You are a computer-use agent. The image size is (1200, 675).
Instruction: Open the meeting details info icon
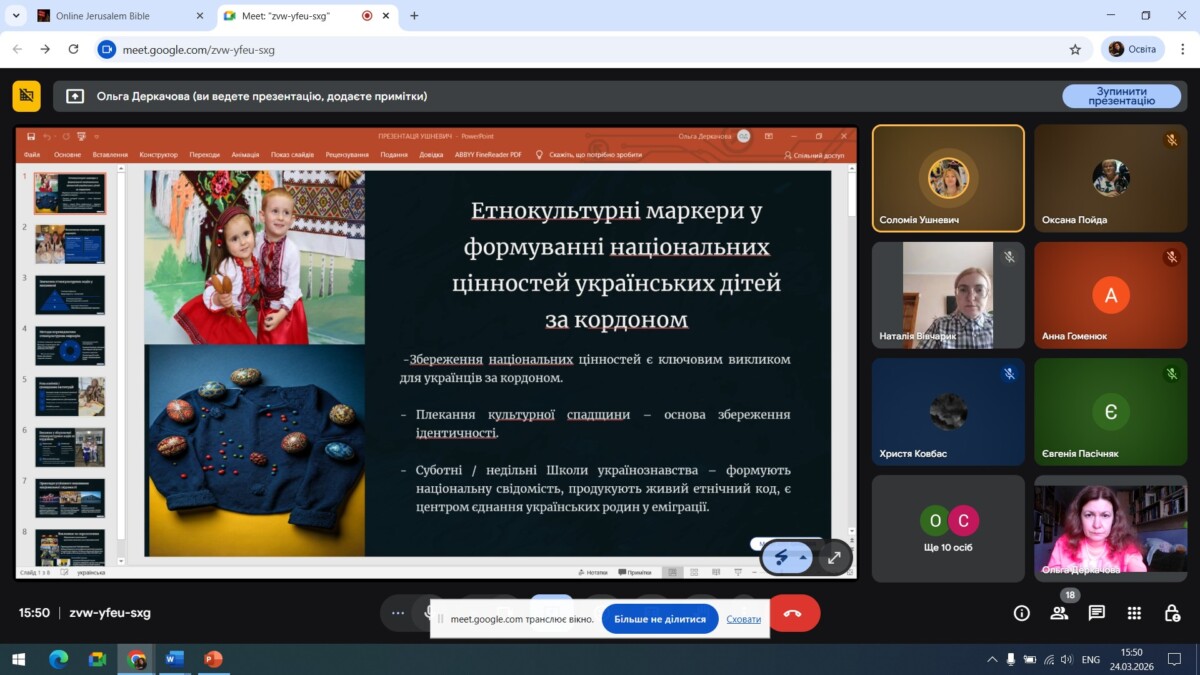click(x=1021, y=613)
